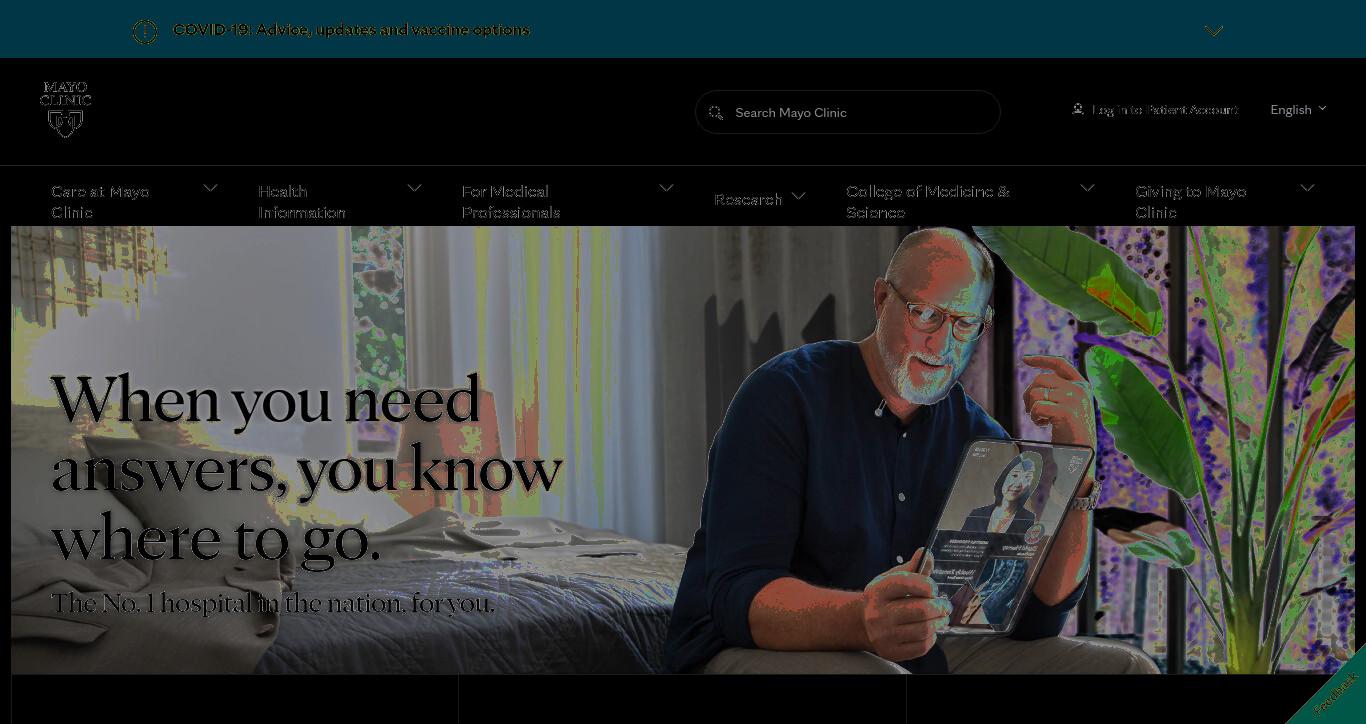This screenshot has height=724, width=1366.
Task: Click the patient account person icon
Action: (1078, 109)
